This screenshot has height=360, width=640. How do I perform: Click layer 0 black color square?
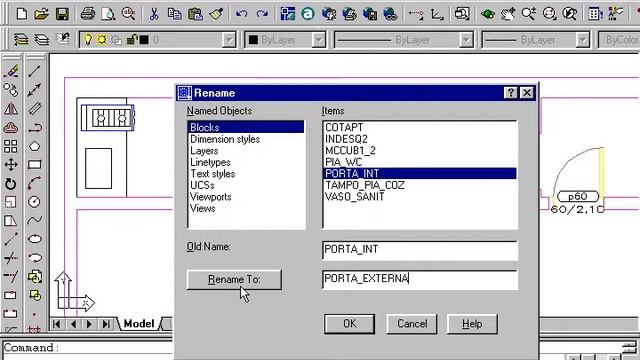[144, 40]
